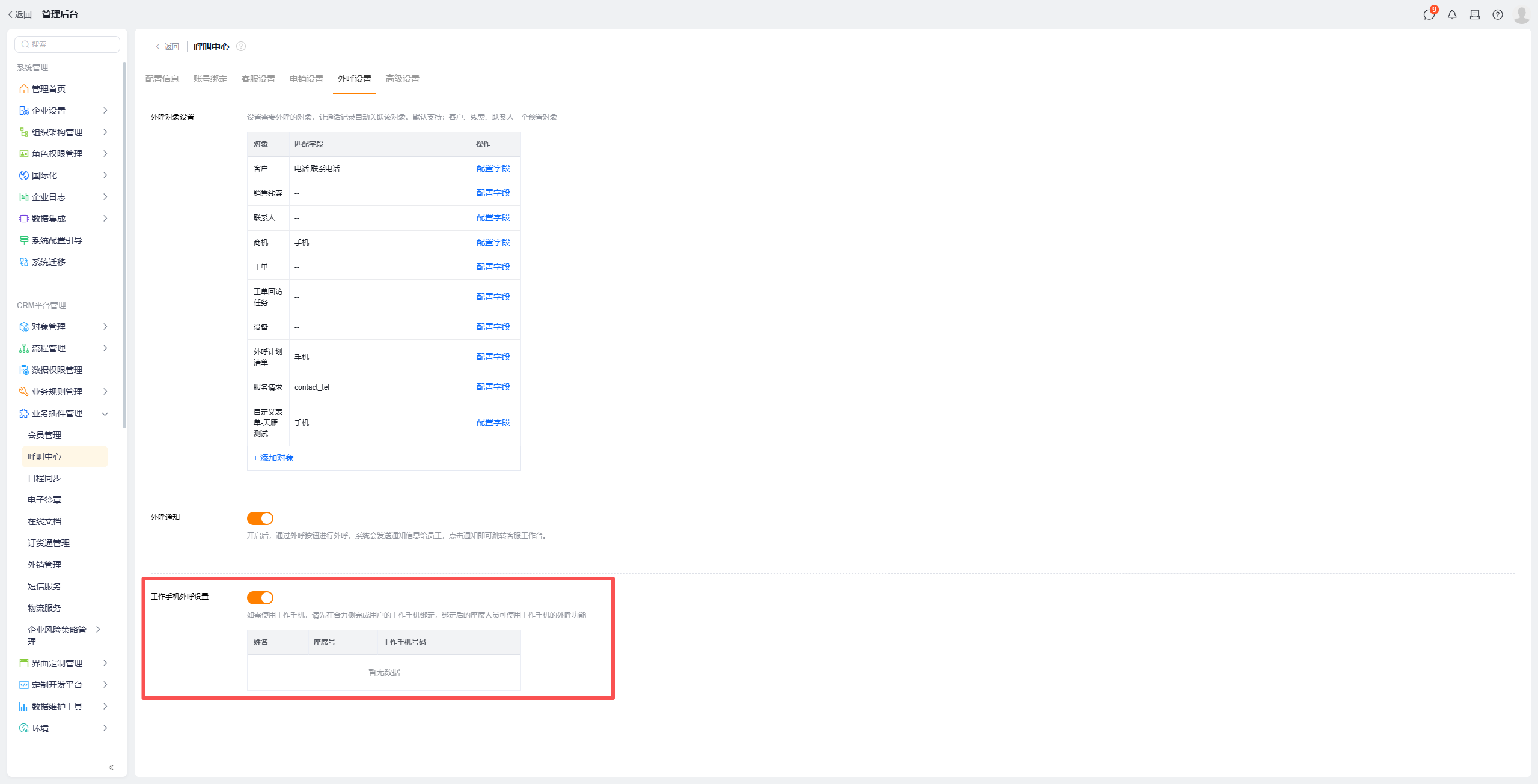Click the 国际化 globe icon
This screenshot has height=784, width=1538.
[24, 175]
